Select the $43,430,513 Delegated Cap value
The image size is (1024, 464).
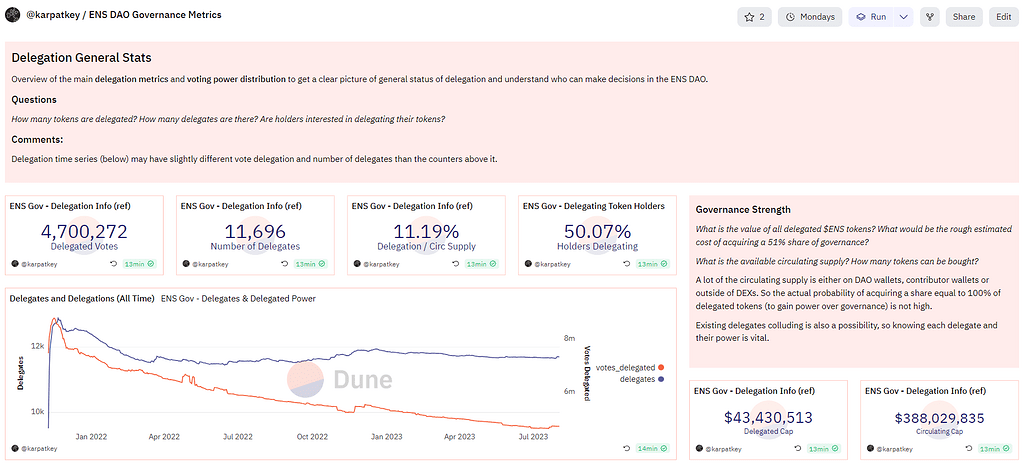point(768,418)
